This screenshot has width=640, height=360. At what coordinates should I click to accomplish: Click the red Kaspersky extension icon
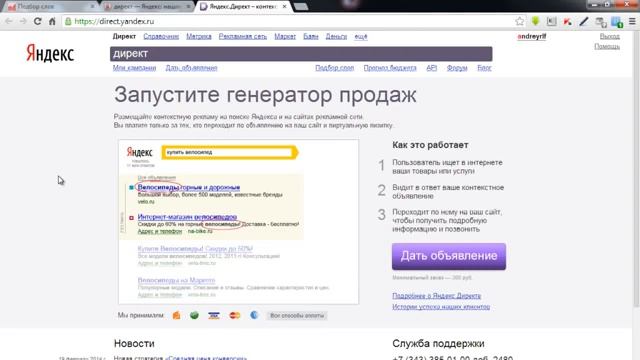coord(567,22)
